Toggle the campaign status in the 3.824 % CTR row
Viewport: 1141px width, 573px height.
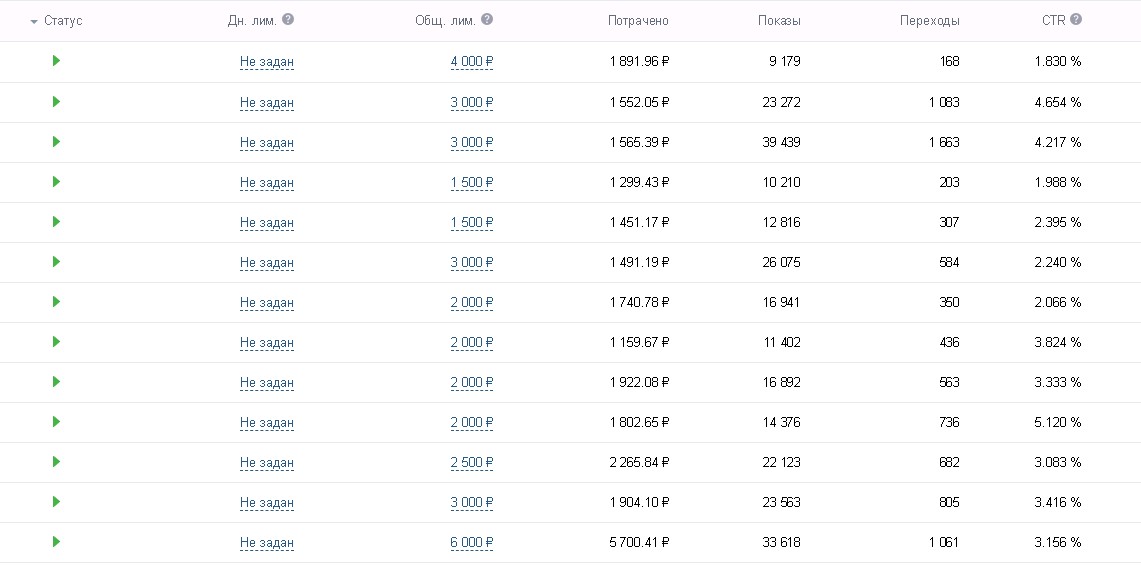56,341
